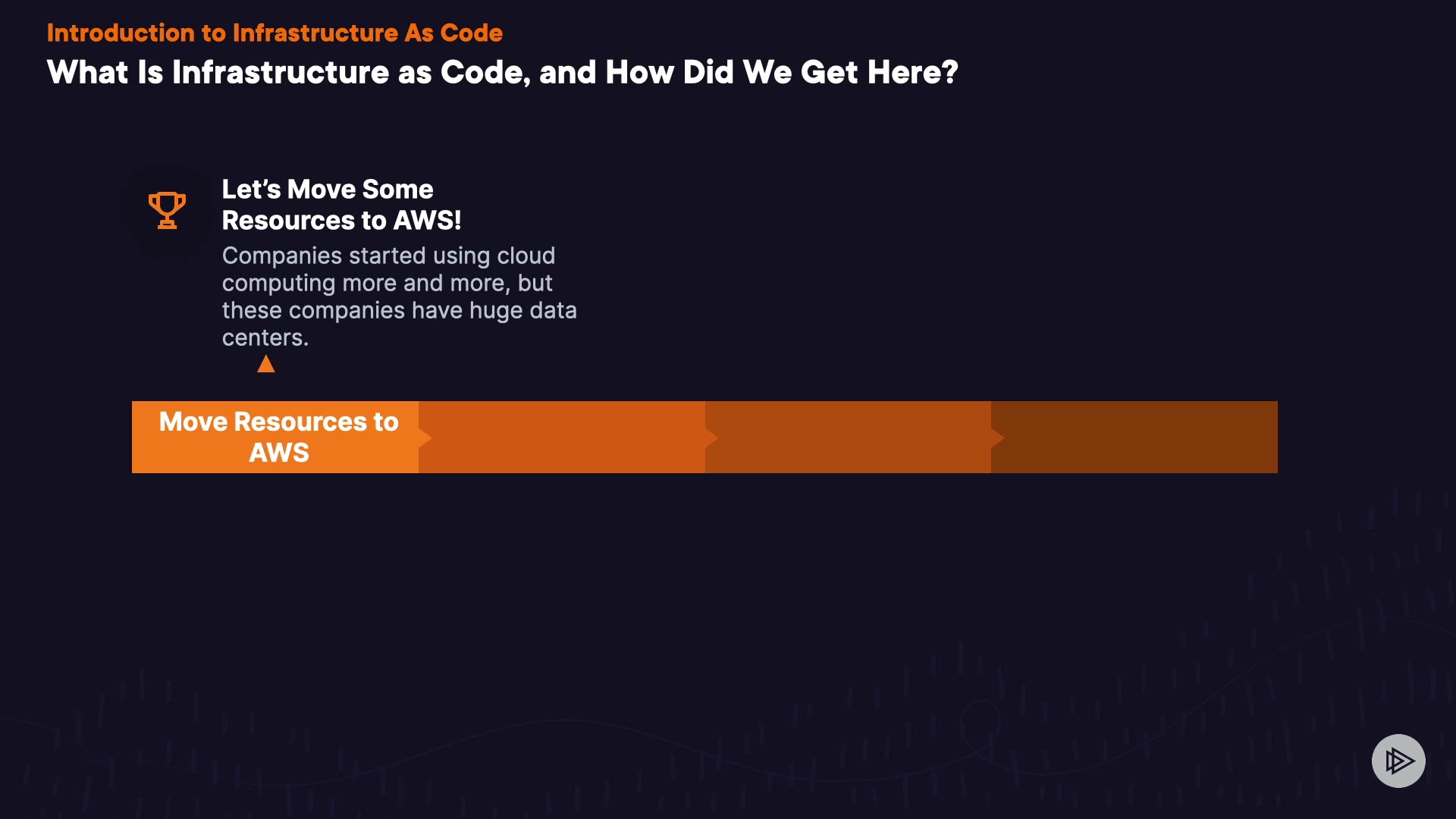
Task: Click the orange triangle pointer below the paragraph
Action: [266, 365]
